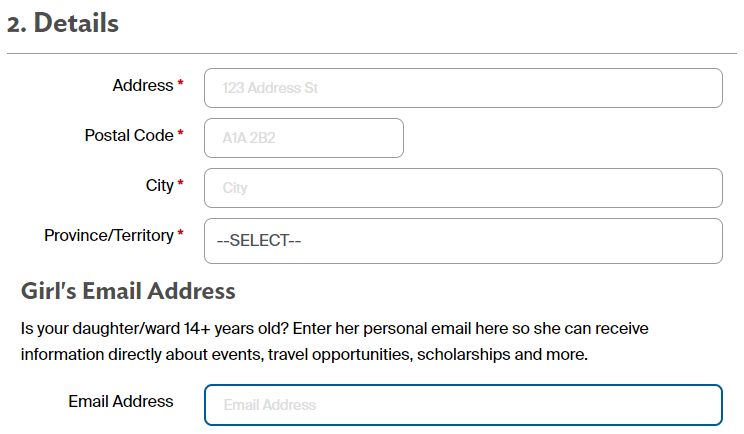Click the Province/Territory label
The height and width of the screenshot is (434, 744).
[109, 236]
